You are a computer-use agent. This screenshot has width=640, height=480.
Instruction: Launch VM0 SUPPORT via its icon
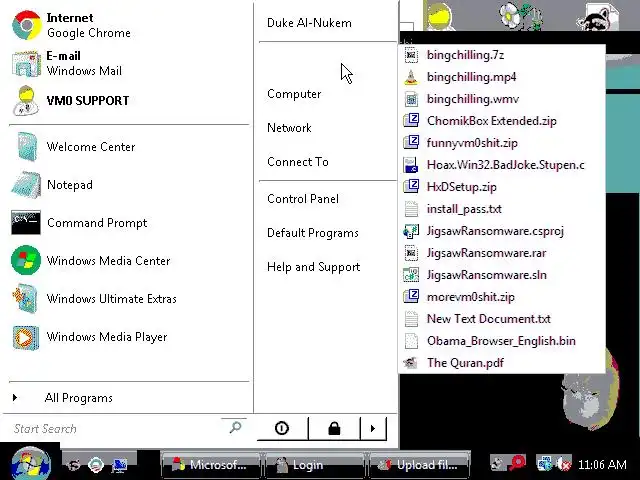pos(26,101)
